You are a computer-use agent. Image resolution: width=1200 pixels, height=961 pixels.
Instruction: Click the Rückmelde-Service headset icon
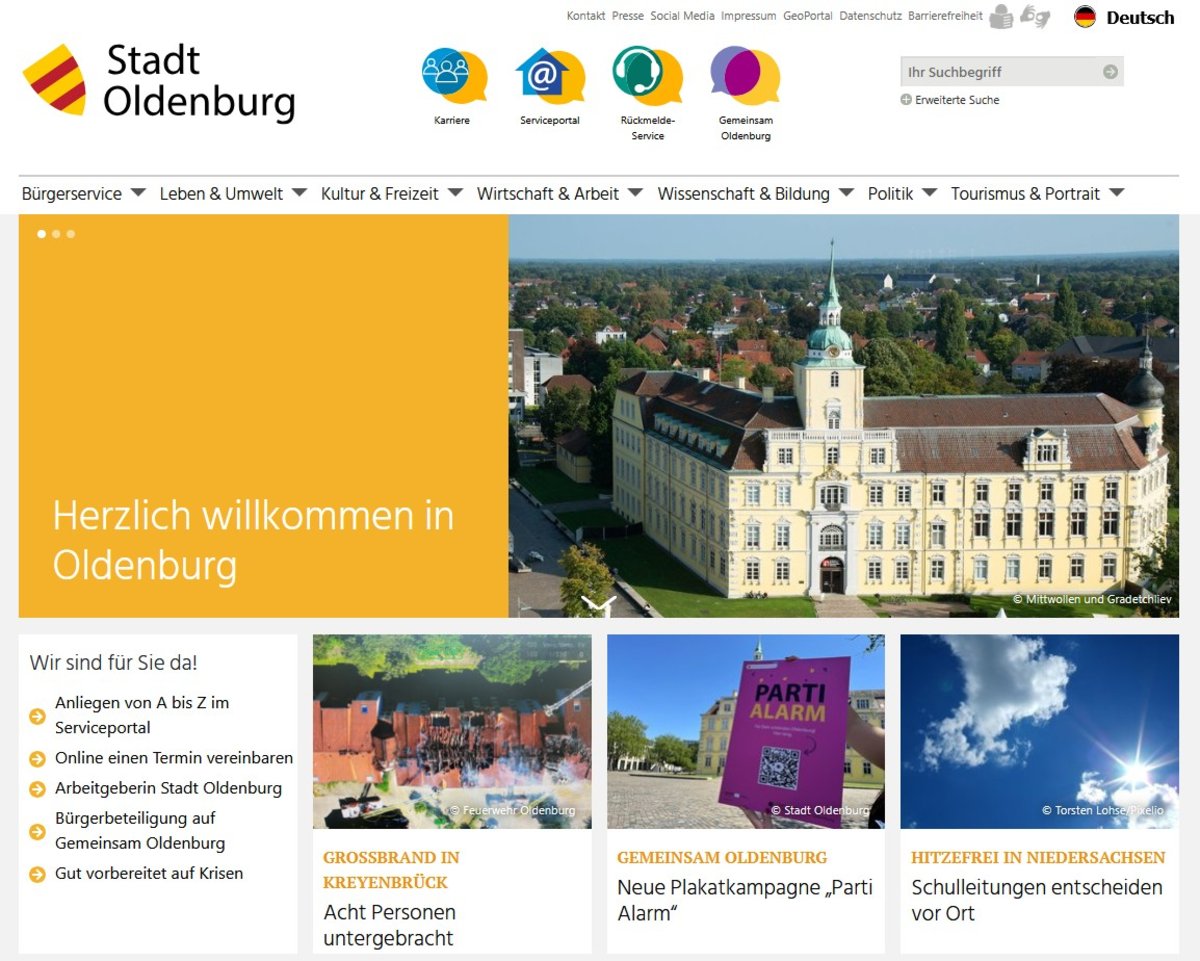647,76
